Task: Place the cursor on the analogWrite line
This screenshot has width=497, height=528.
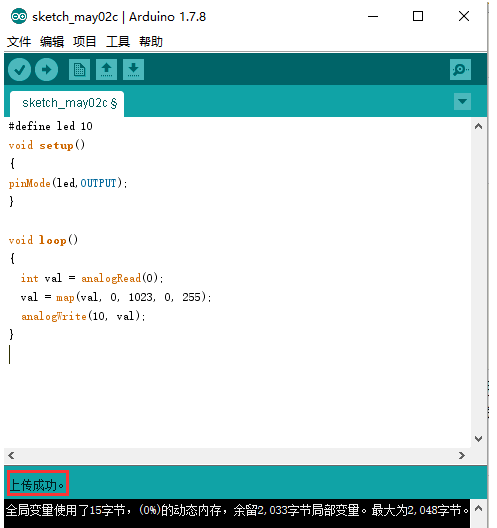Action: pos(83,316)
